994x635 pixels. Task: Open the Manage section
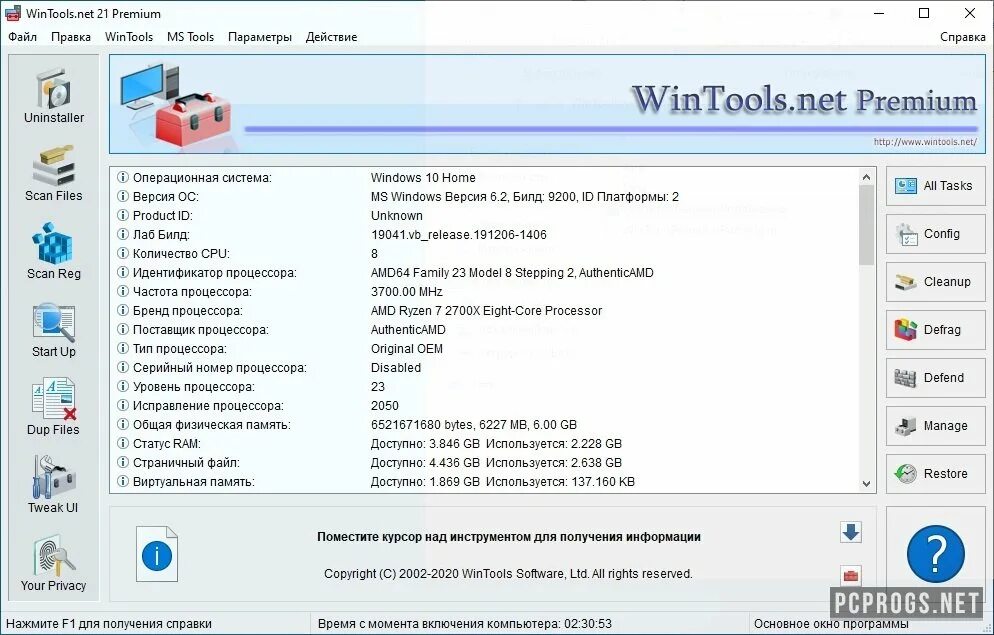pyautogui.click(x=935, y=426)
